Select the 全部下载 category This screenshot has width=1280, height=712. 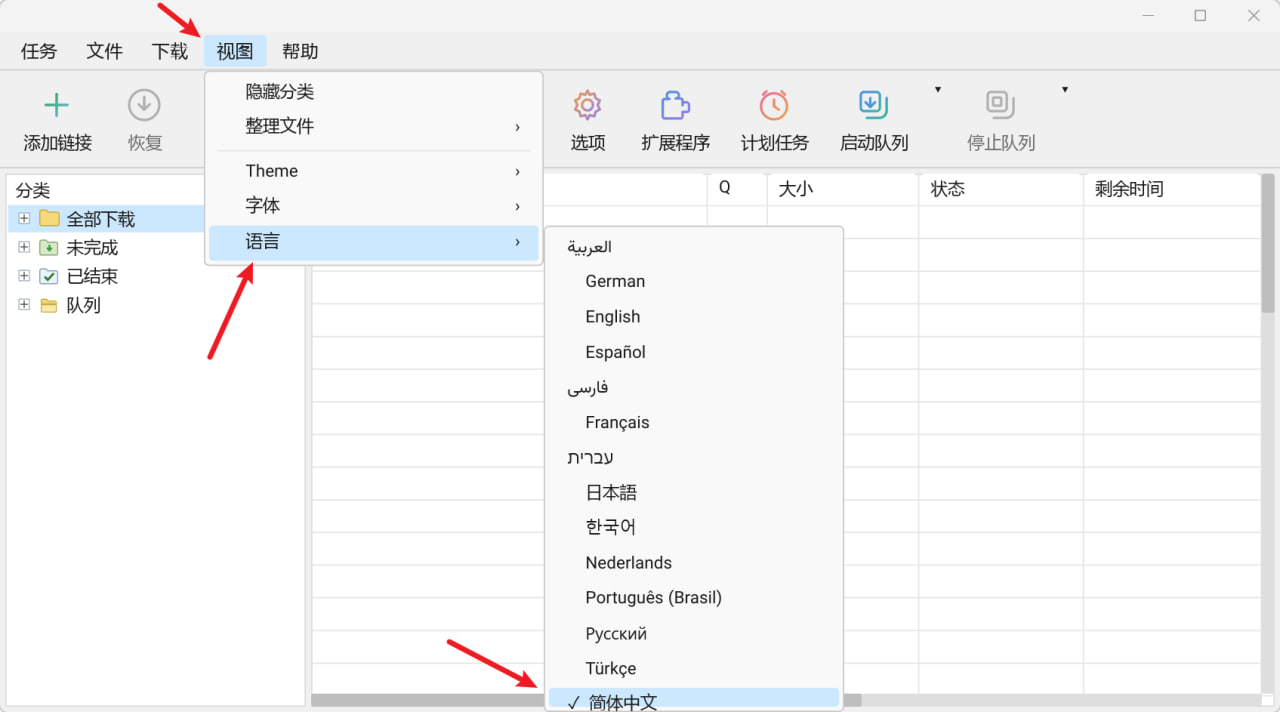(101, 218)
